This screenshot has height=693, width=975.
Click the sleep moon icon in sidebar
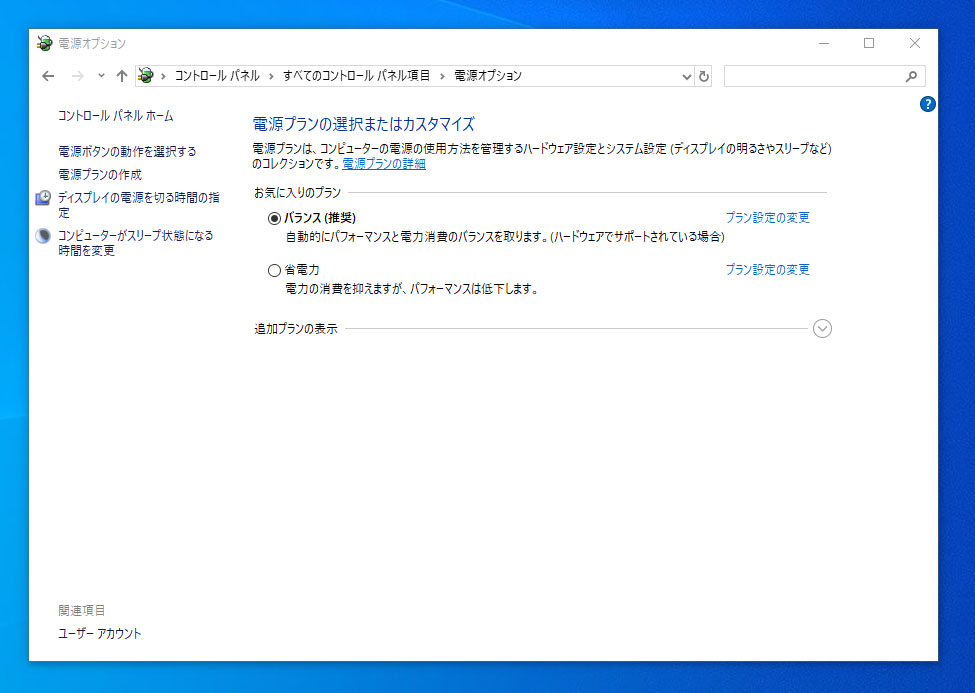pyautogui.click(x=43, y=236)
